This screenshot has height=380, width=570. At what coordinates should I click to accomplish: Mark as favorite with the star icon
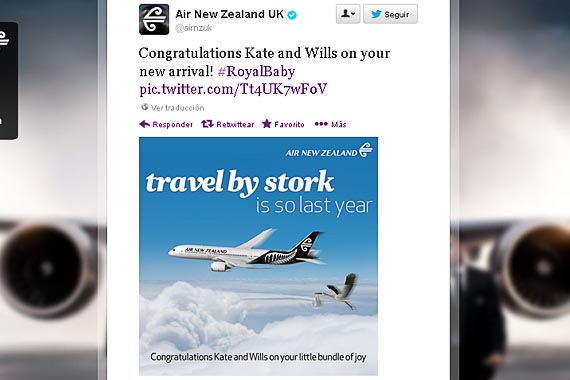point(267,124)
